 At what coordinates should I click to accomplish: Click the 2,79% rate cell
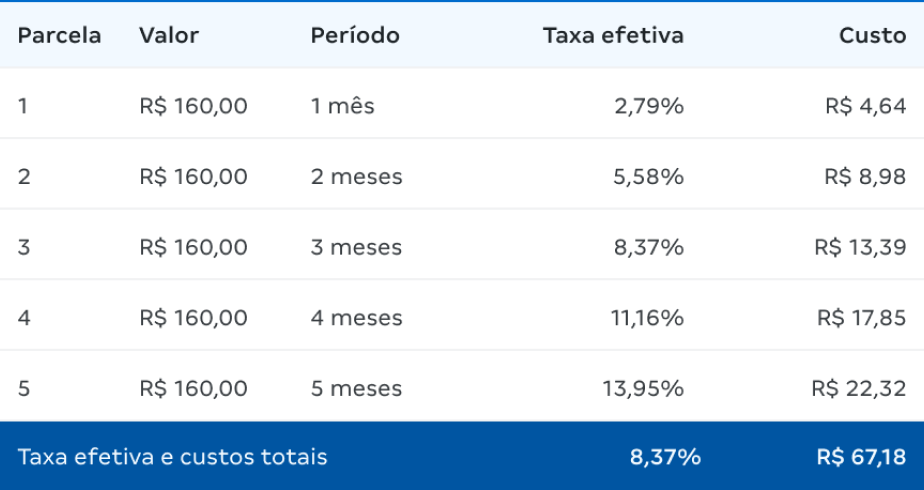pos(649,106)
